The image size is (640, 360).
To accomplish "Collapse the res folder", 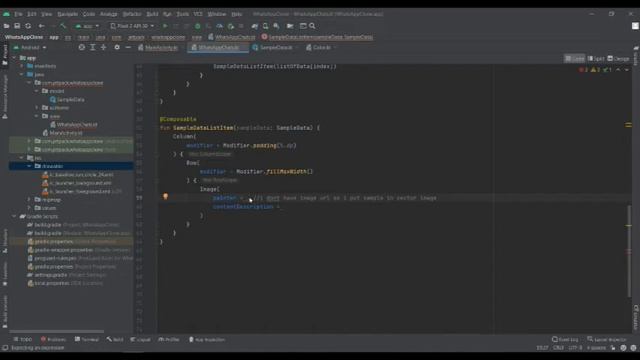I will click(22, 158).
